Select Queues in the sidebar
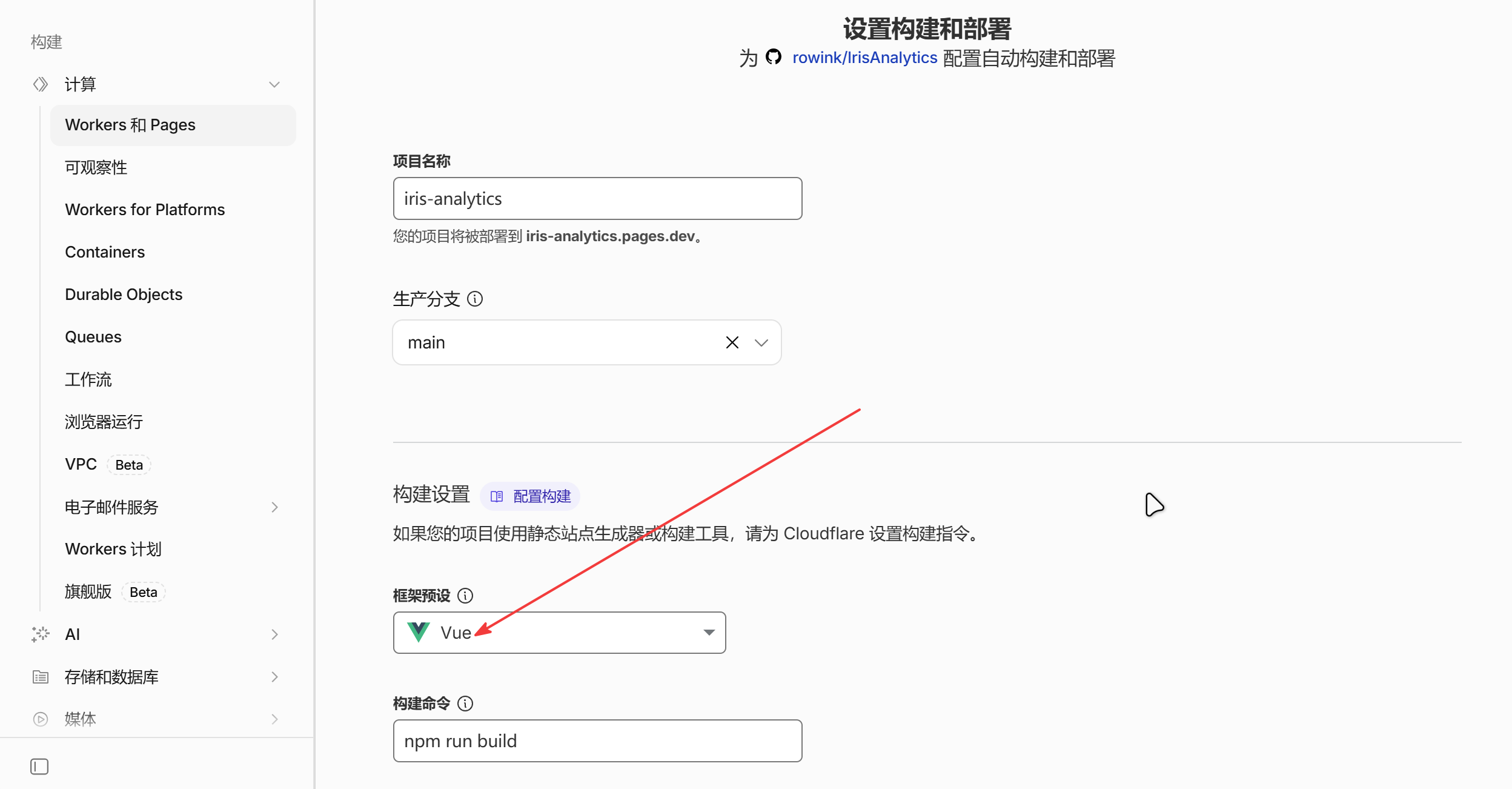 click(93, 337)
